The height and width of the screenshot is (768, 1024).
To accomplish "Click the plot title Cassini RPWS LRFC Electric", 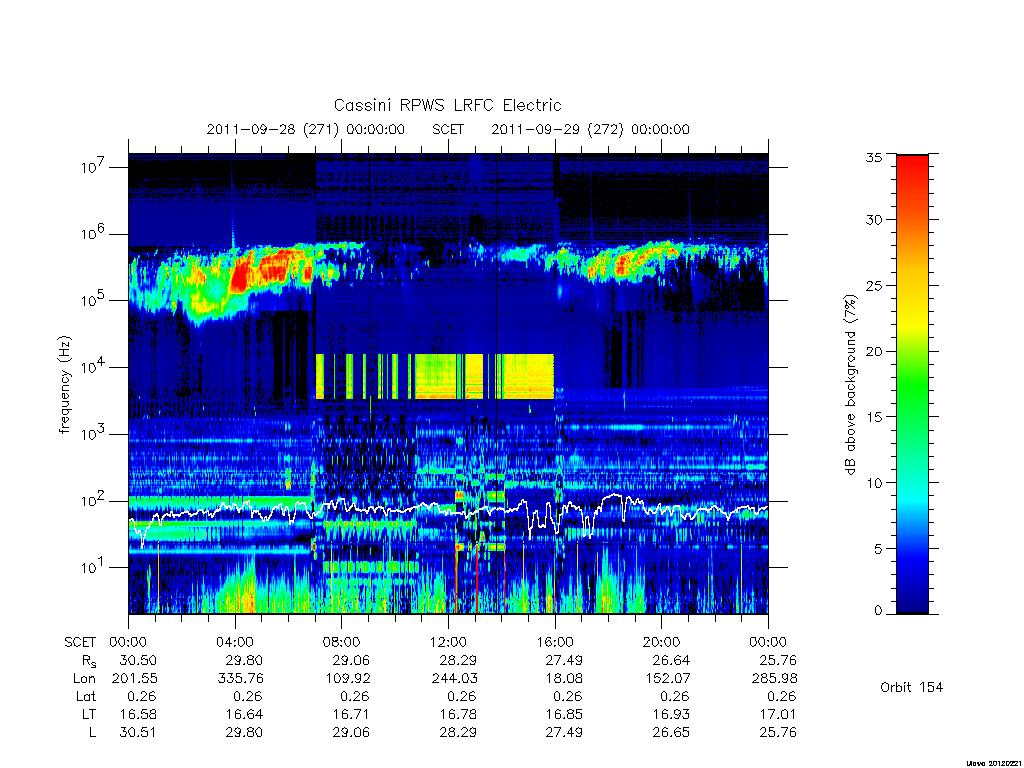I will (447, 105).
